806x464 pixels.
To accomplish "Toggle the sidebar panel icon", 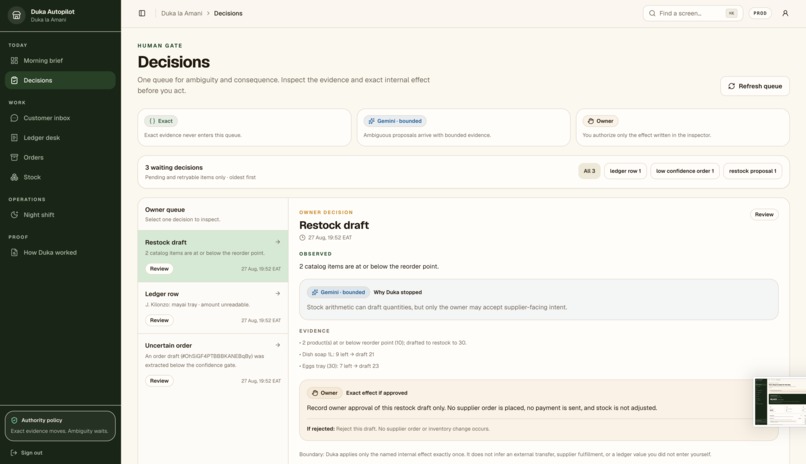I will [x=142, y=13].
